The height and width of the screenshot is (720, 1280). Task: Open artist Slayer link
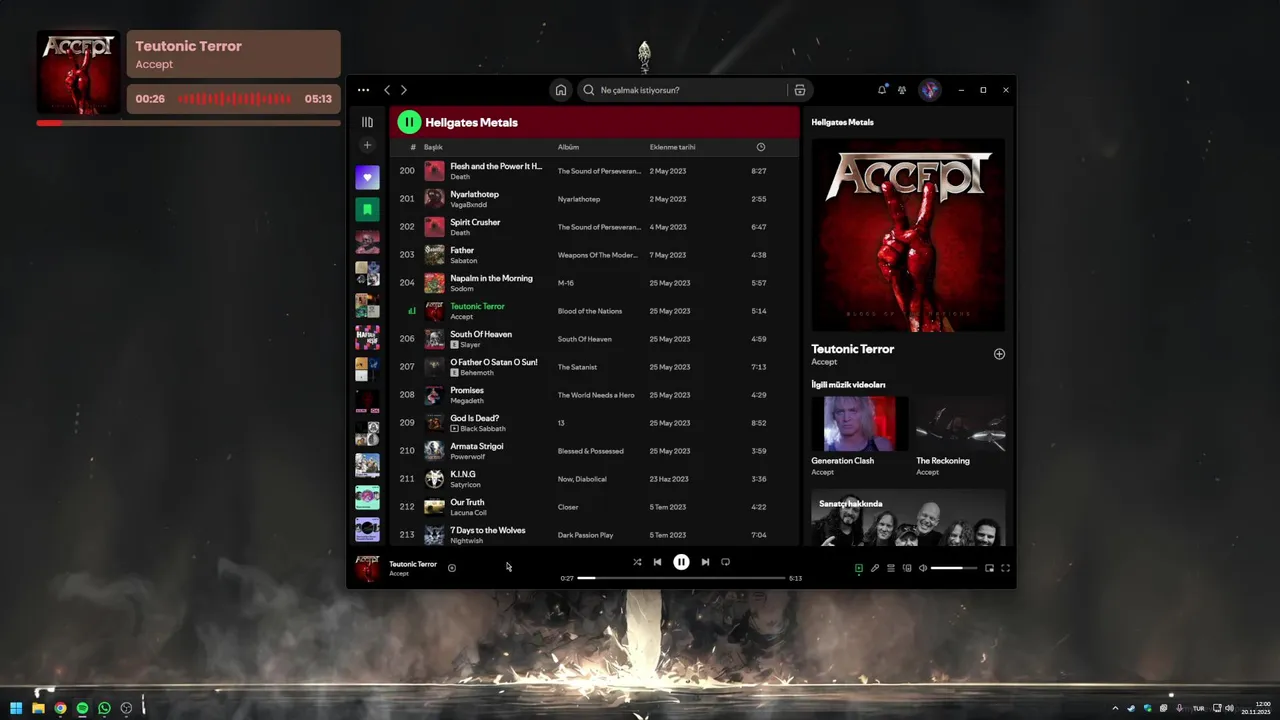470,345
